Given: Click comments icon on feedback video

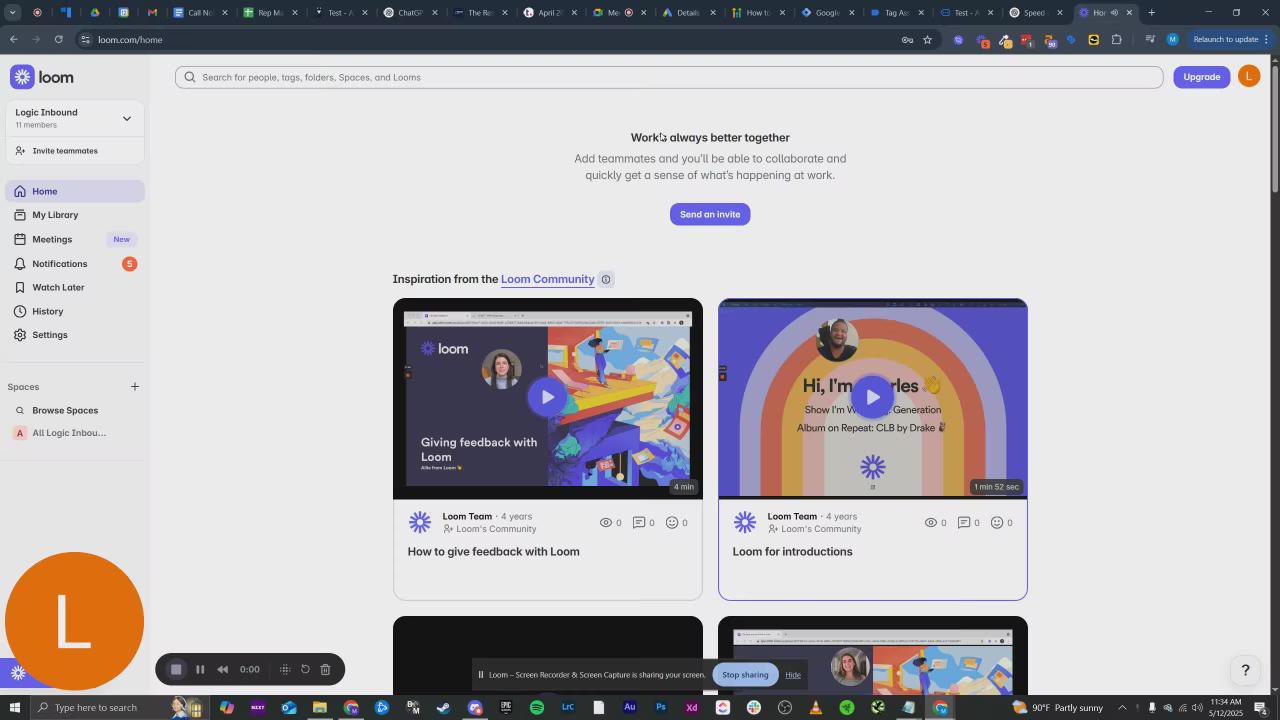Looking at the screenshot, I should (x=638, y=523).
